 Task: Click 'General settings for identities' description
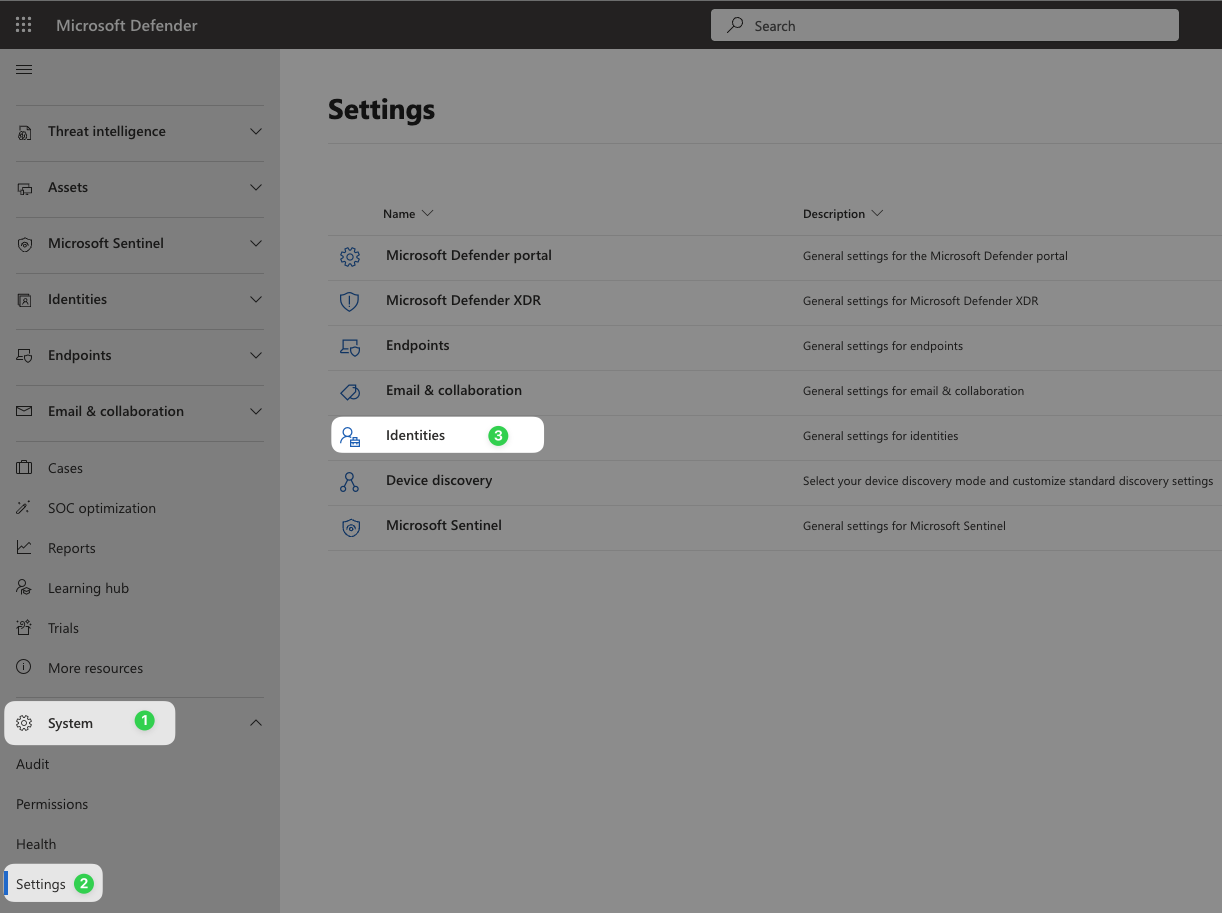click(x=880, y=436)
